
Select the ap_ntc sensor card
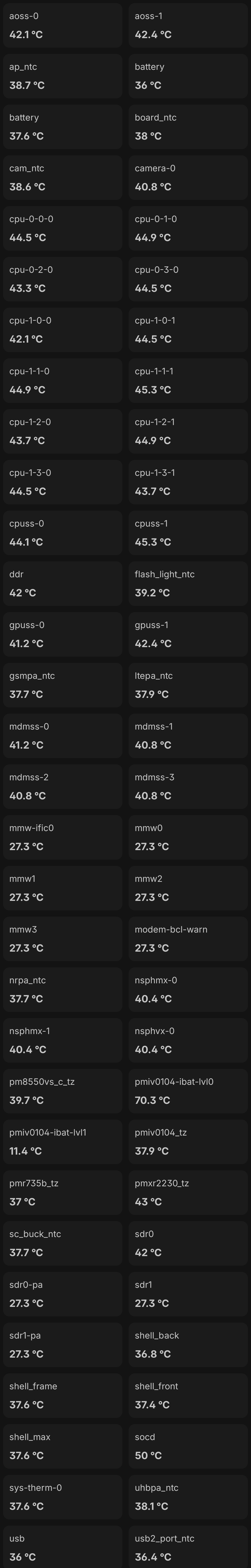point(63,76)
